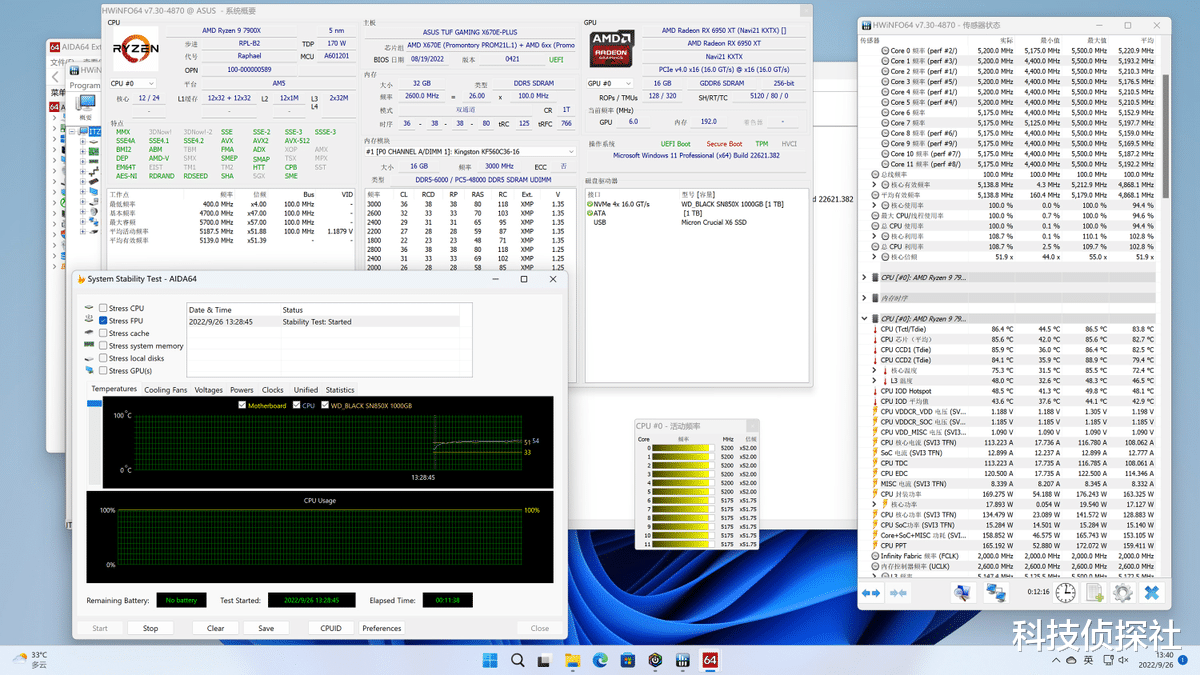Image resolution: width=1200 pixels, height=675 pixels.
Task: Click the Stop button in stability test
Action: [x=150, y=628]
